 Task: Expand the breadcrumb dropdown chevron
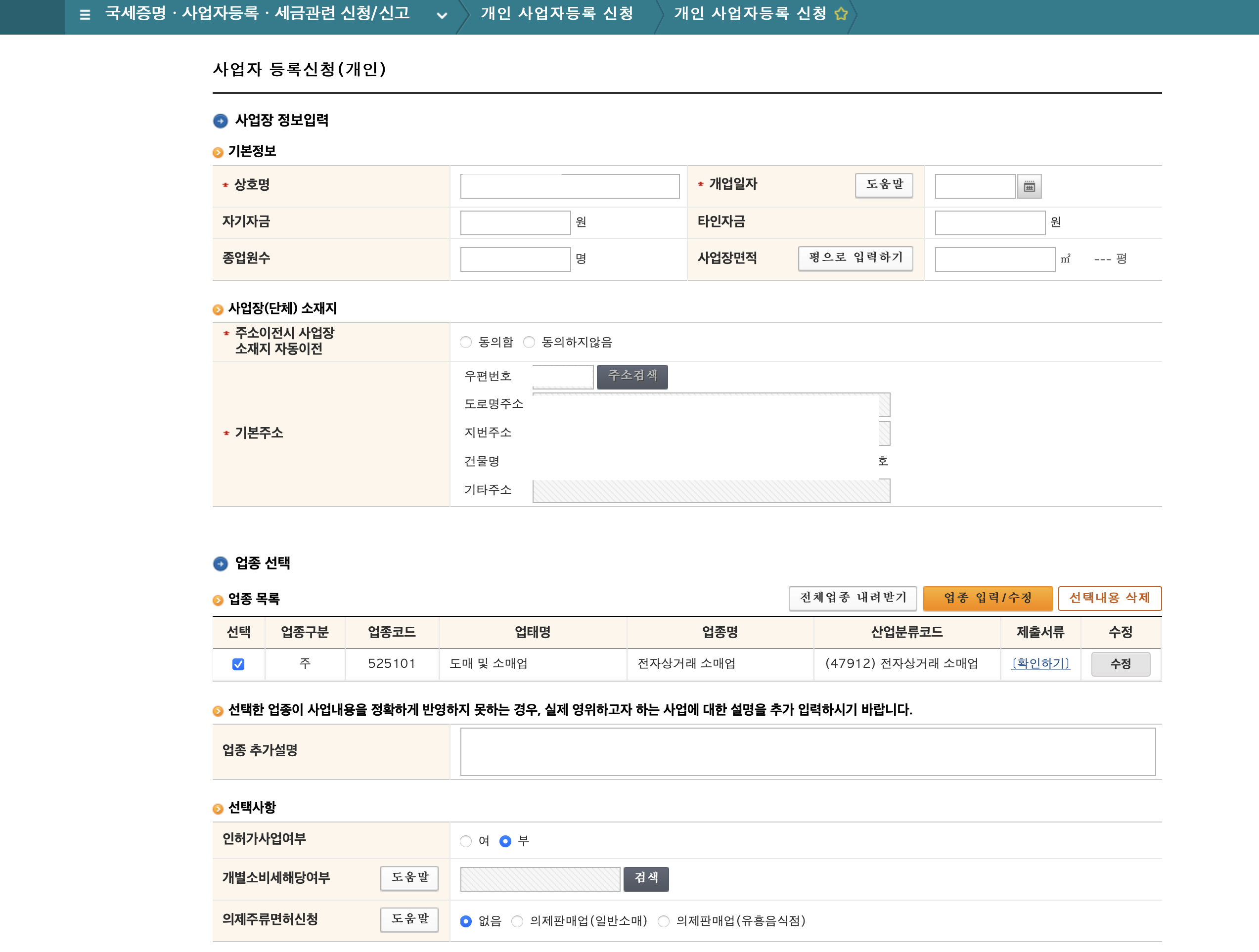click(x=442, y=15)
